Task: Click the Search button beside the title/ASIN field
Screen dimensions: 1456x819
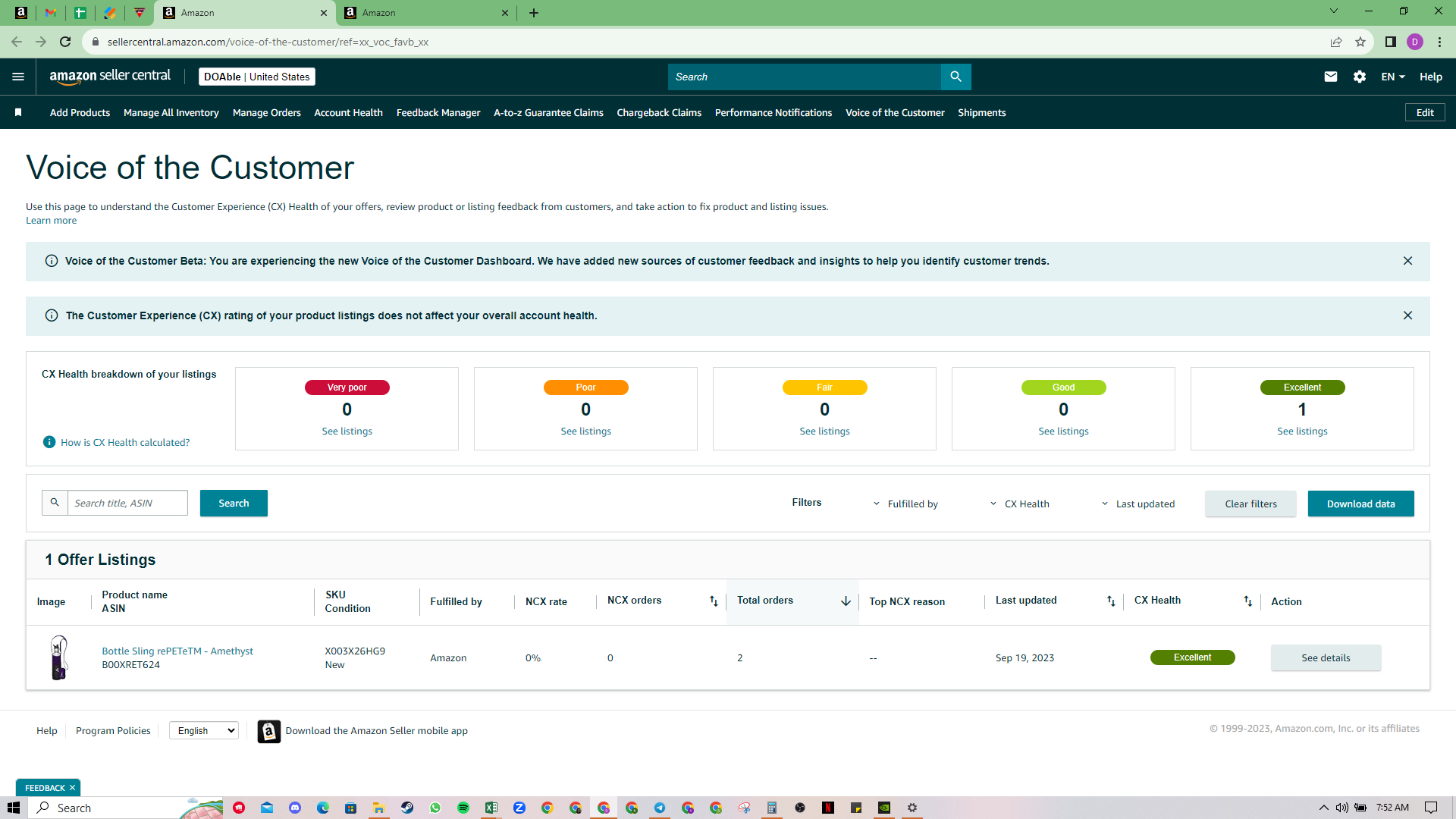Action: [x=234, y=503]
